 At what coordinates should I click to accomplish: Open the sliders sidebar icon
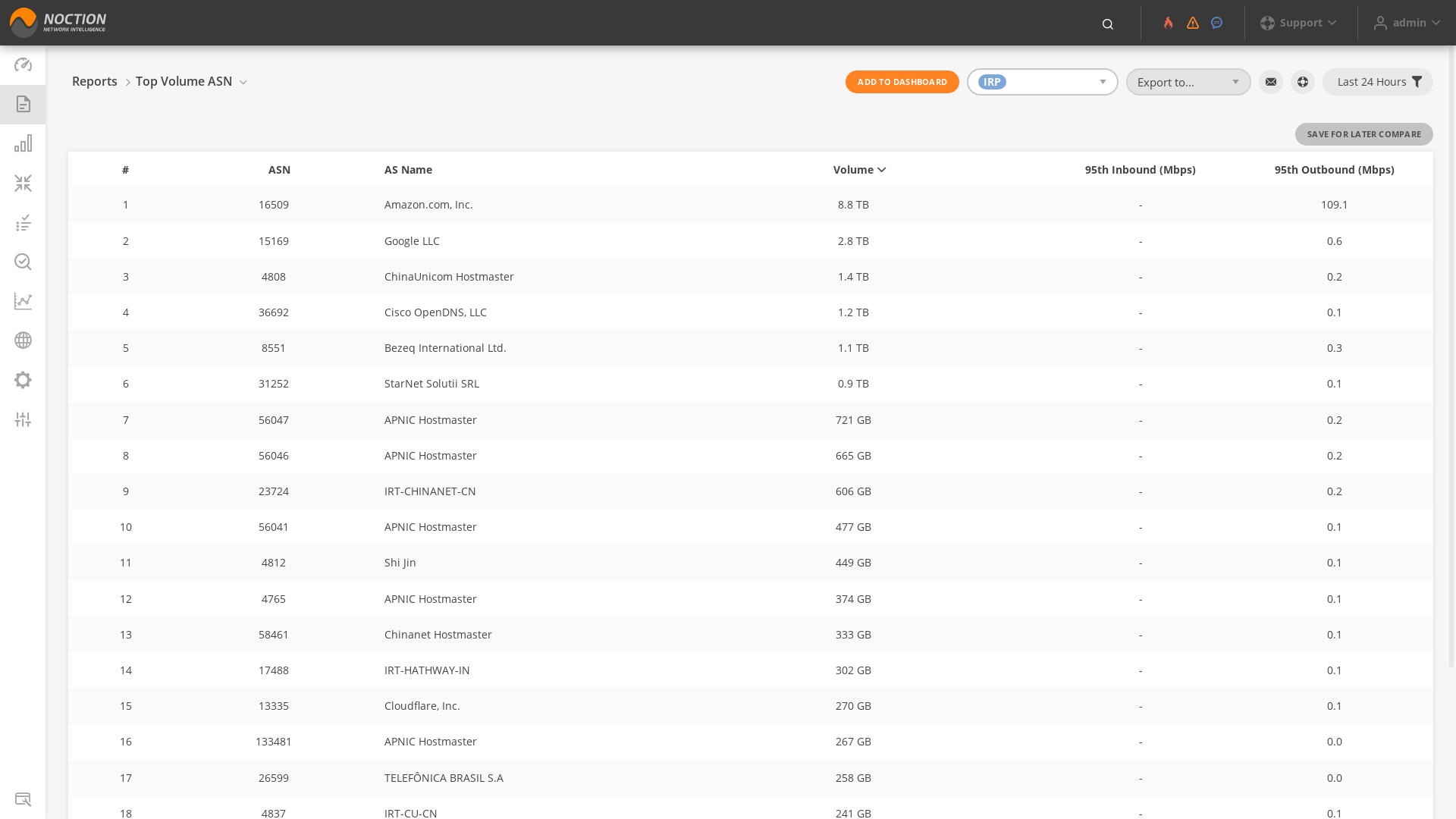[x=23, y=419]
